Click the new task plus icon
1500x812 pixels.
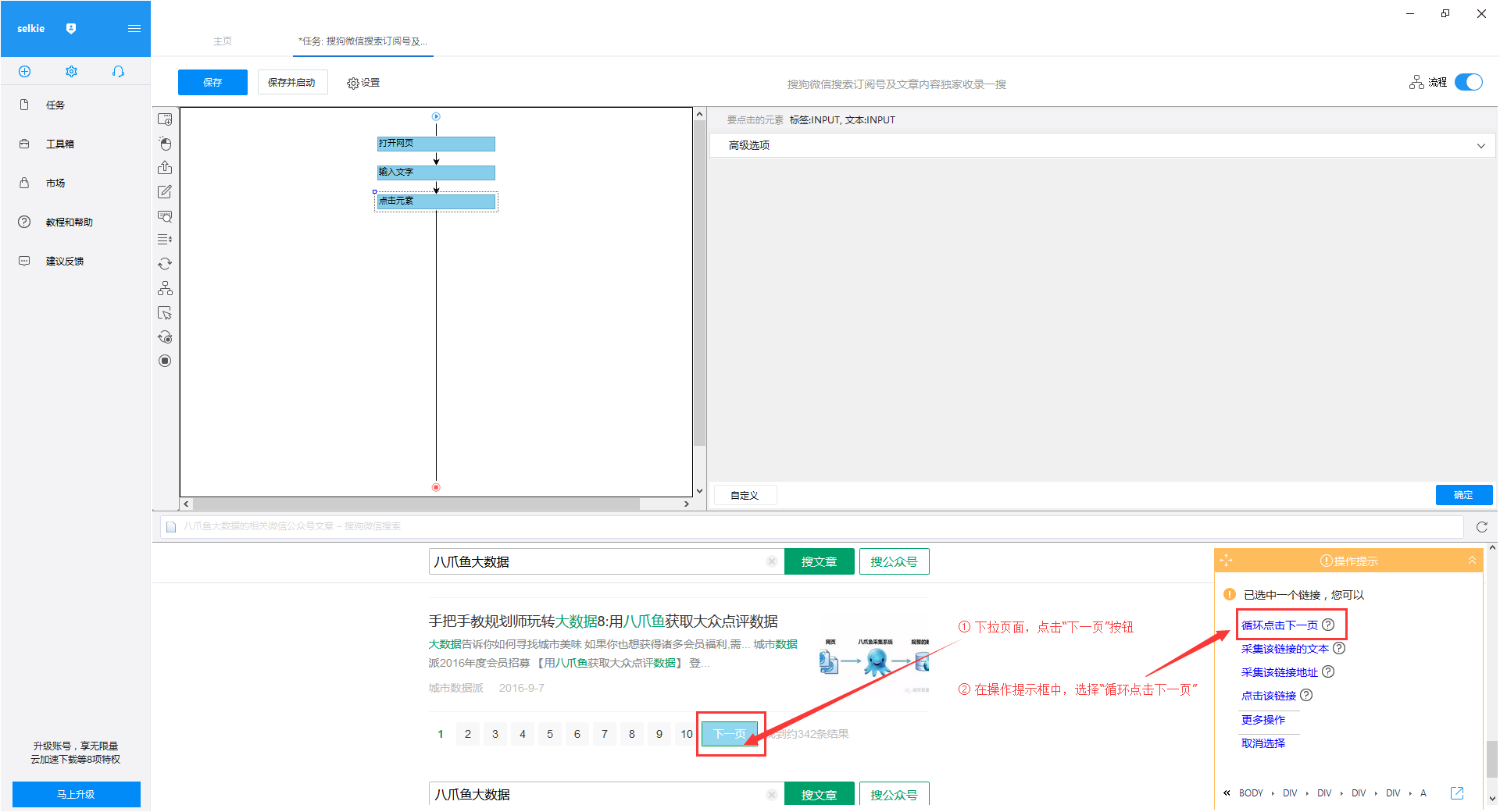(24, 72)
